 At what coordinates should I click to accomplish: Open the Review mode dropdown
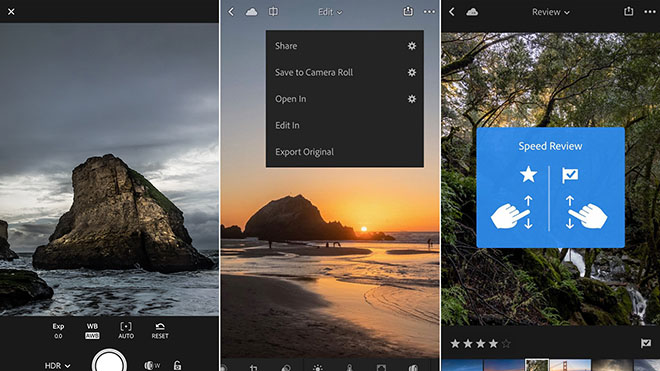tap(551, 12)
